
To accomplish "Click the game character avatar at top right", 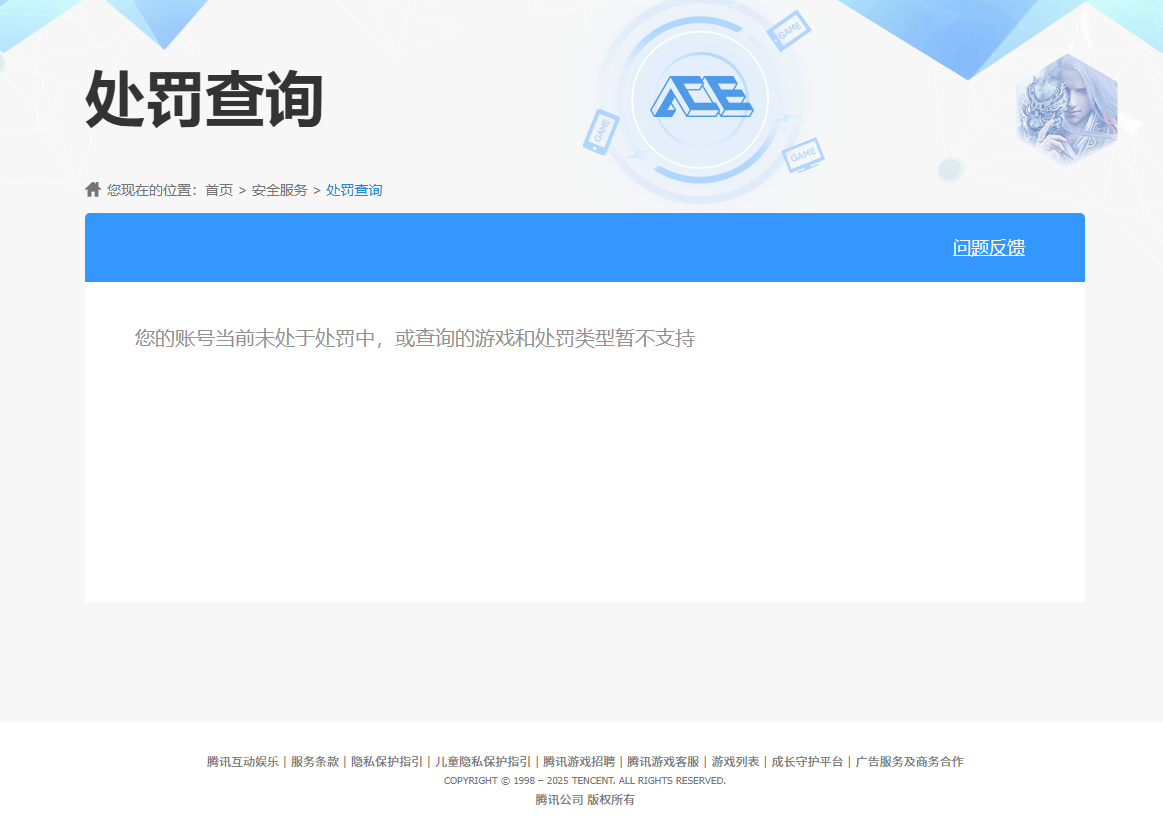I will click(1066, 110).
